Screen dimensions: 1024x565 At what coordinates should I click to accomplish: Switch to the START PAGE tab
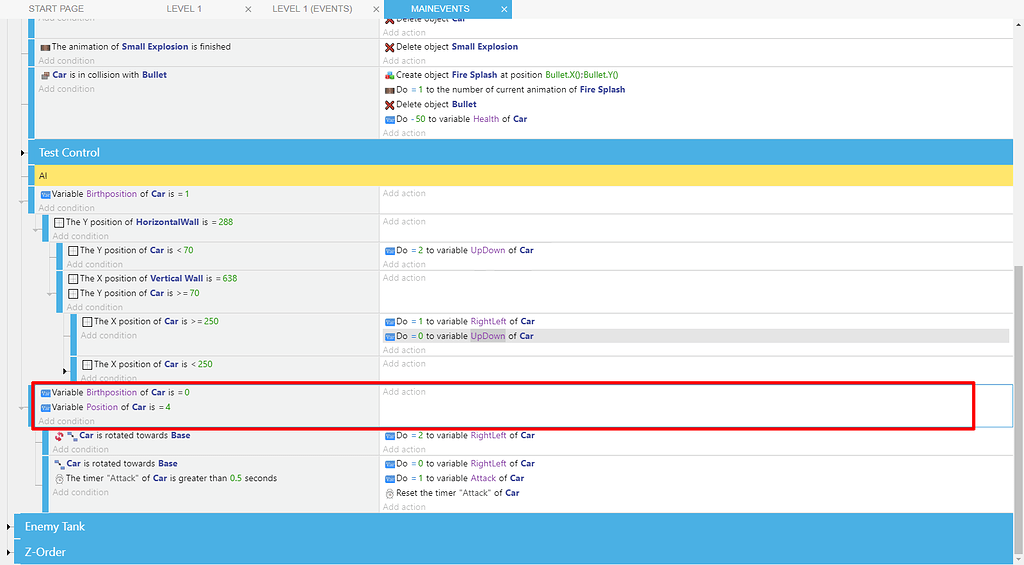pyautogui.click(x=56, y=9)
